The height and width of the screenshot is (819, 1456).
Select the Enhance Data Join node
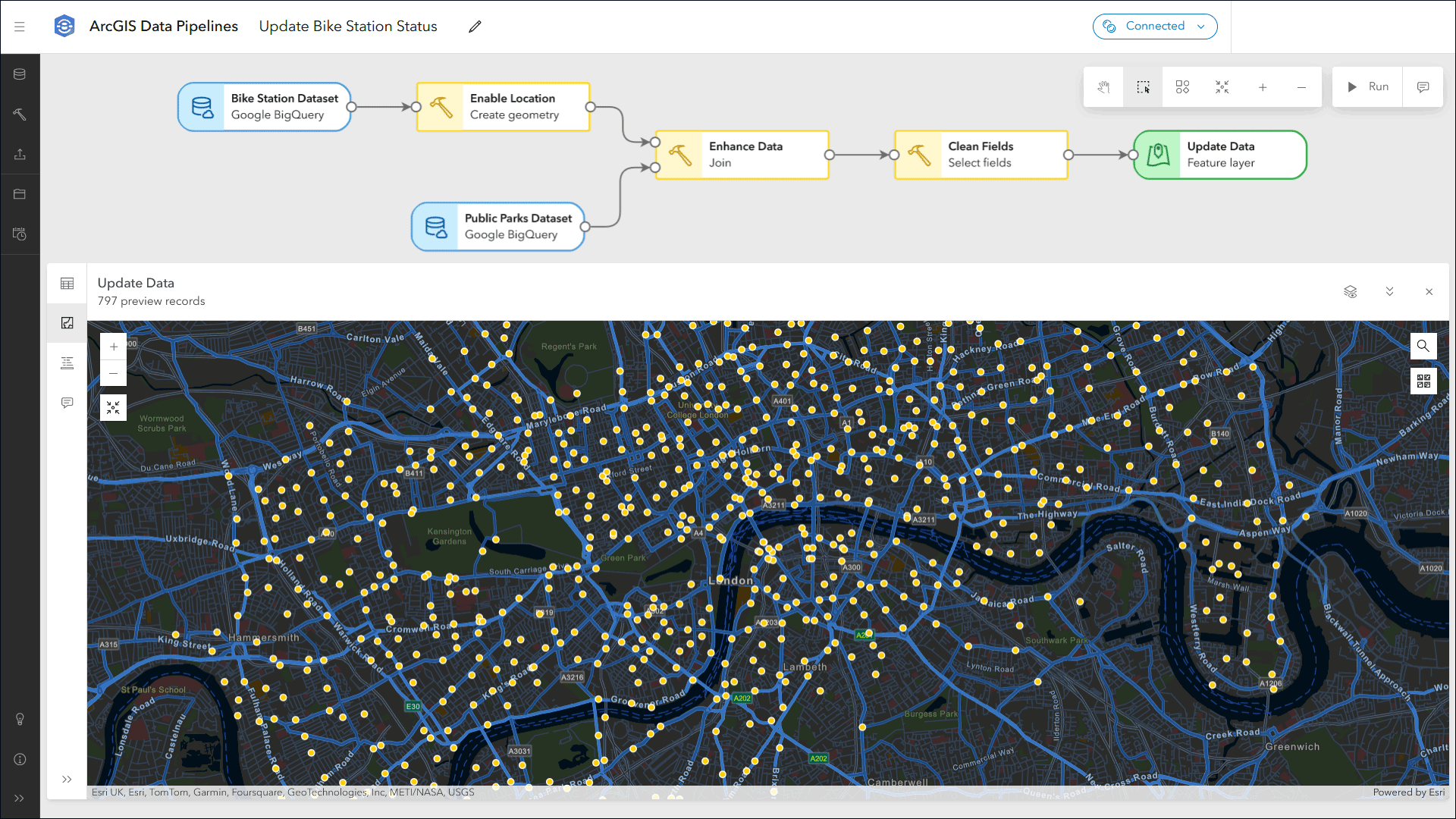tap(742, 155)
